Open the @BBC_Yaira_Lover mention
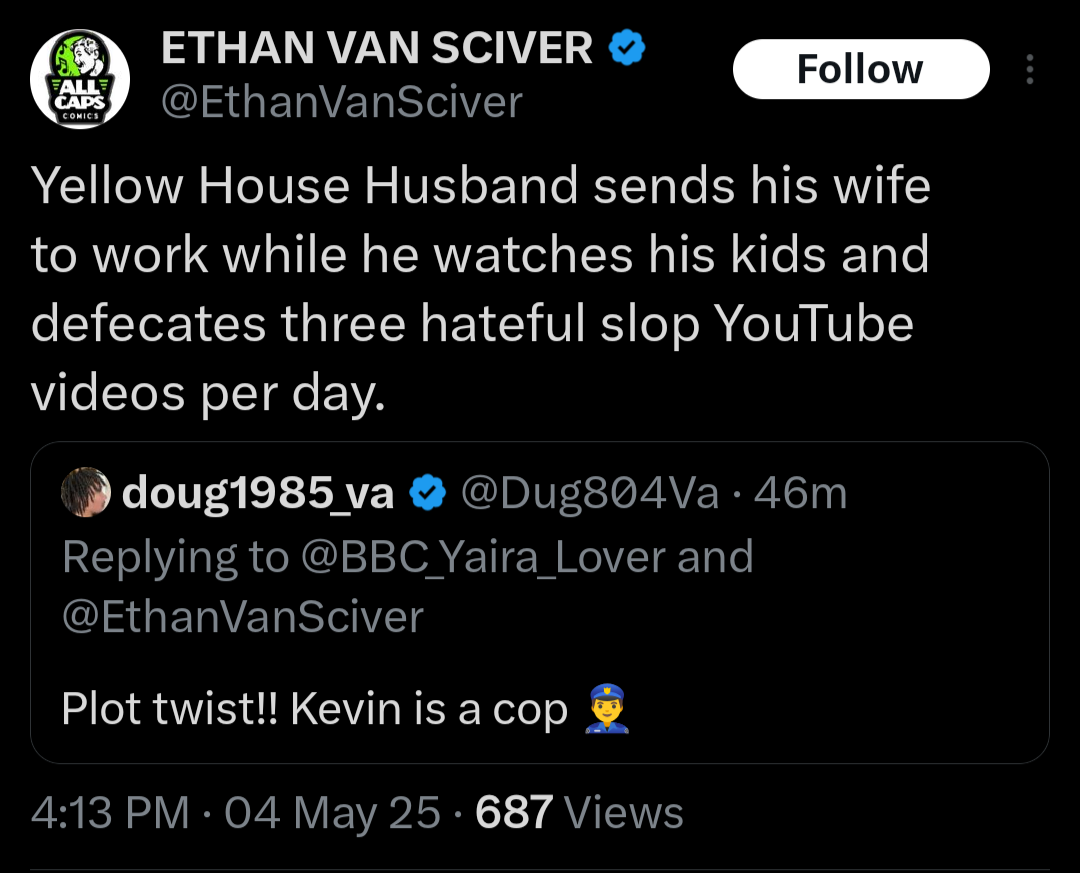1080x873 pixels. tap(482, 557)
